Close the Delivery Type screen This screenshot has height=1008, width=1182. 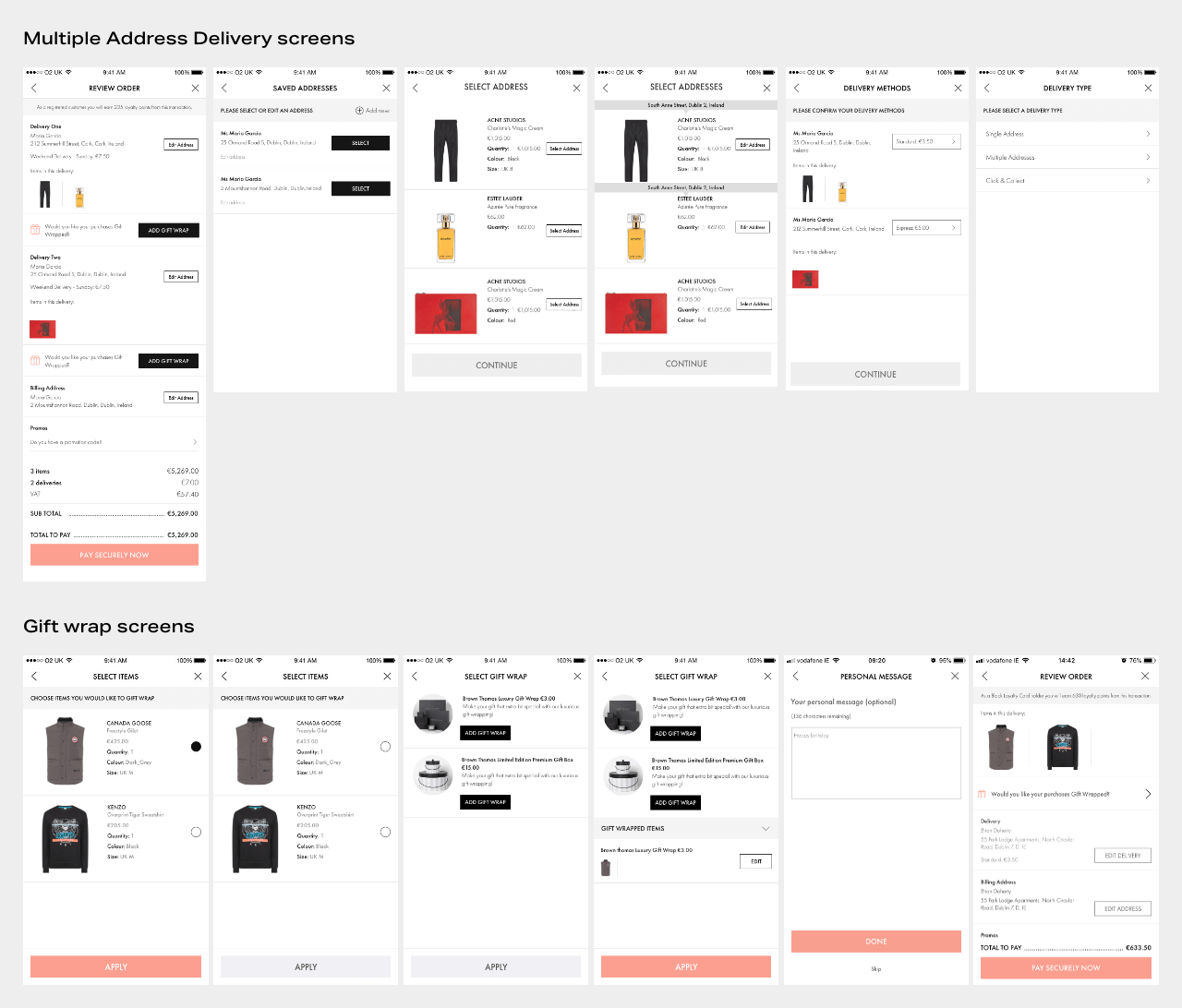[x=1148, y=88]
